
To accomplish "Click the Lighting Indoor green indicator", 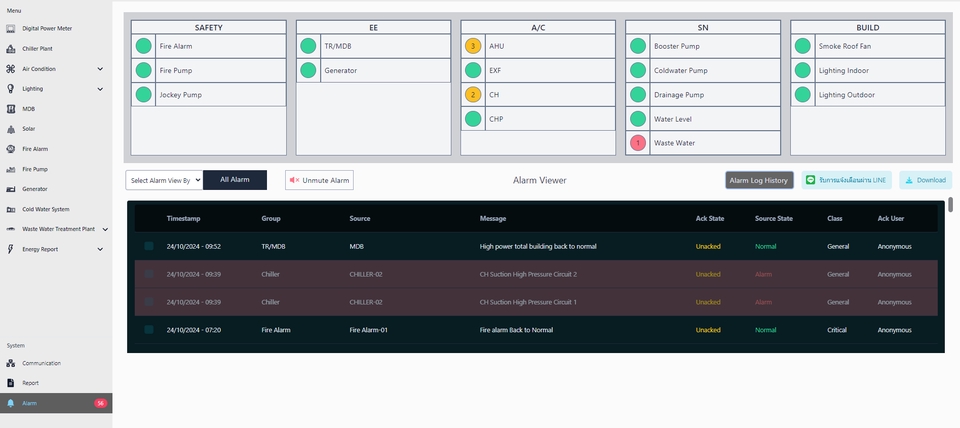I will click(803, 70).
